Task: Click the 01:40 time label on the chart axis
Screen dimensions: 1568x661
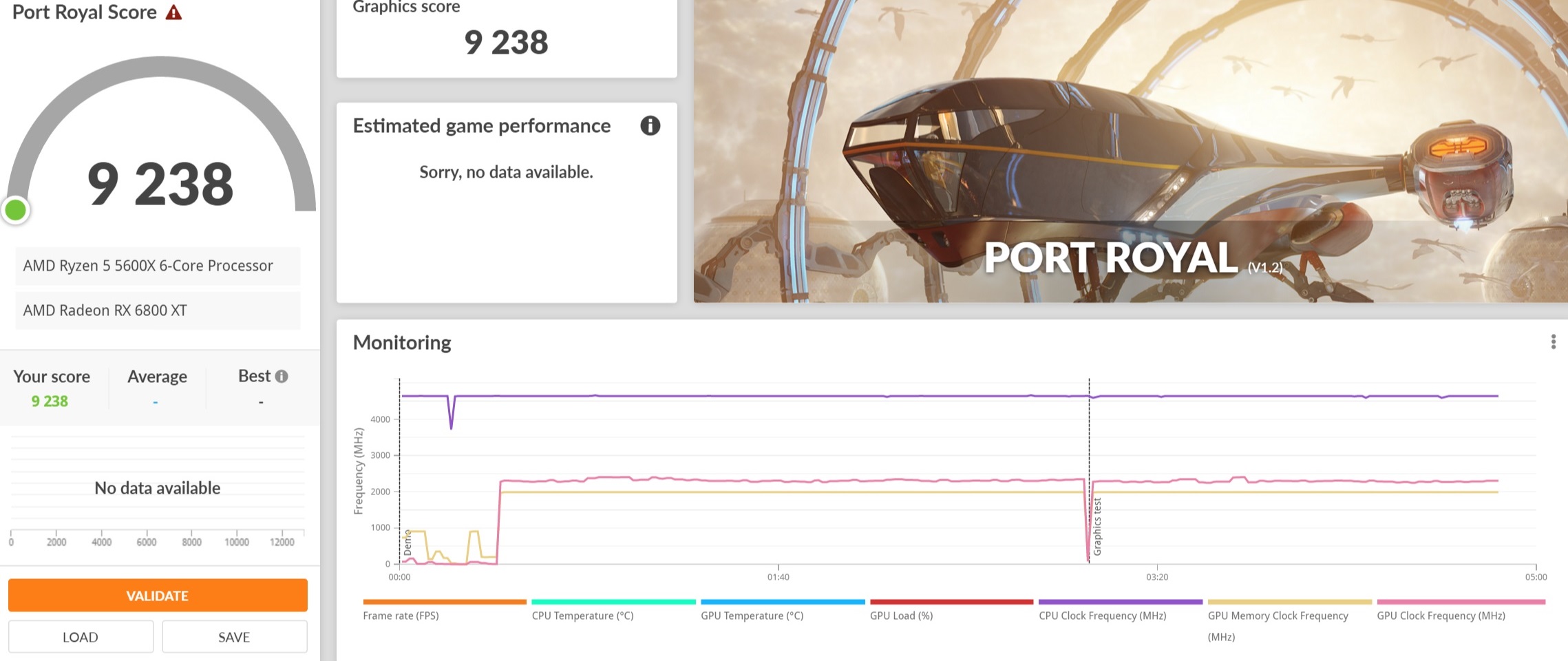Action: tap(778, 577)
